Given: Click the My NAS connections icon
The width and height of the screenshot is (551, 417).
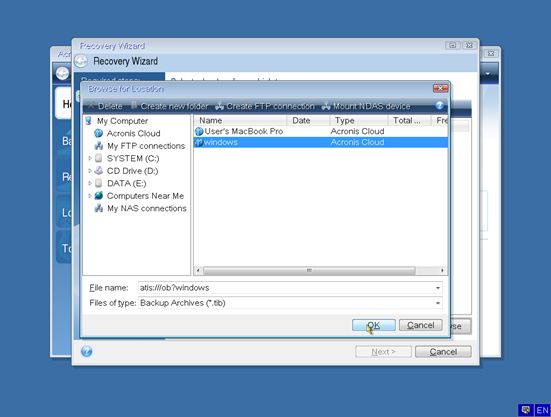Looking at the screenshot, I should tap(99, 208).
